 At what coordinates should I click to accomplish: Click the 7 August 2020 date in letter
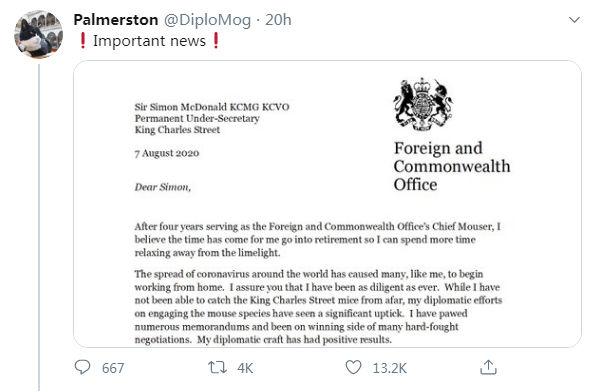click(167, 153)
